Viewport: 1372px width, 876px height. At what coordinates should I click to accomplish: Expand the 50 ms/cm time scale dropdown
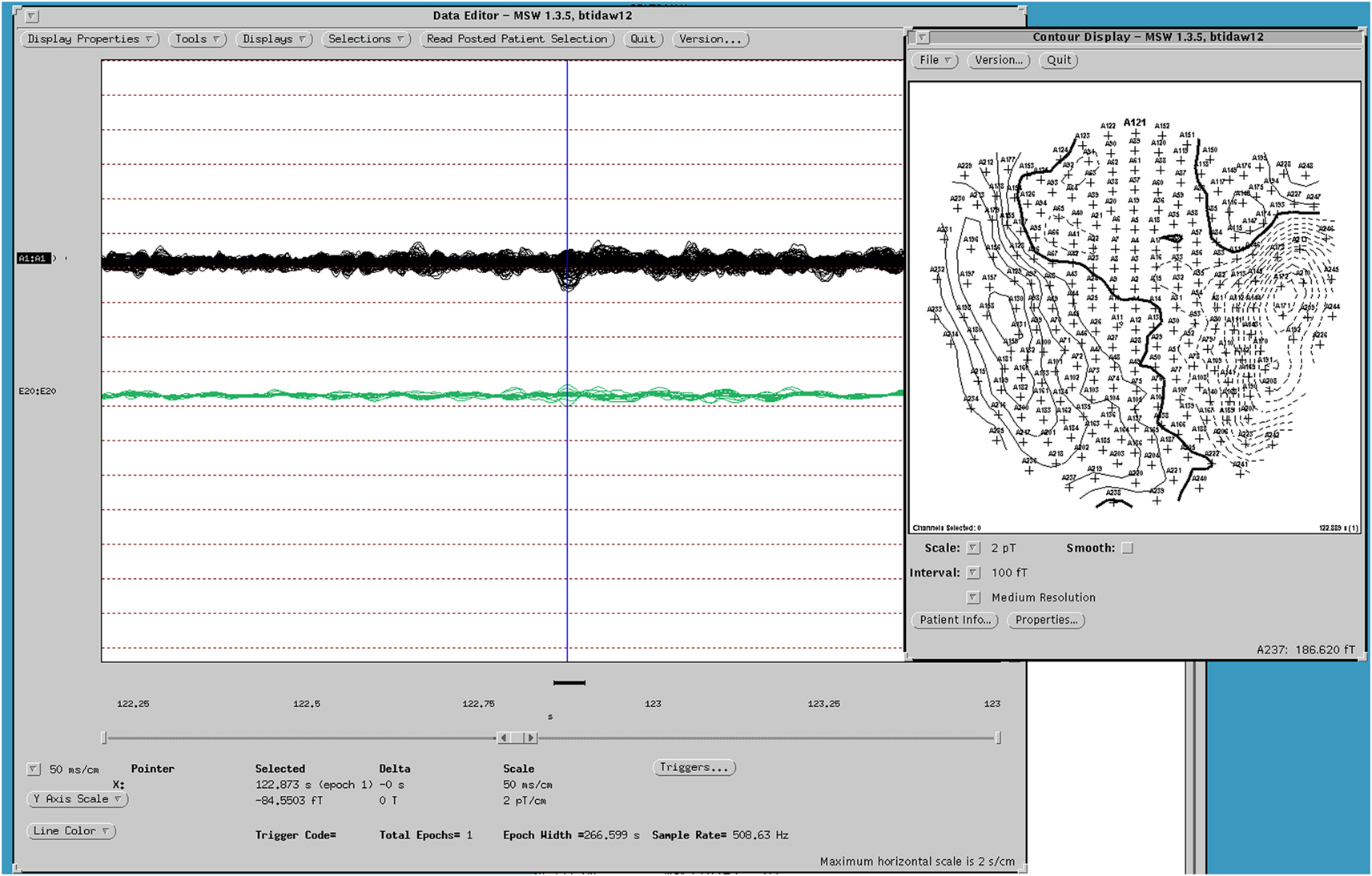pos(34,770)
